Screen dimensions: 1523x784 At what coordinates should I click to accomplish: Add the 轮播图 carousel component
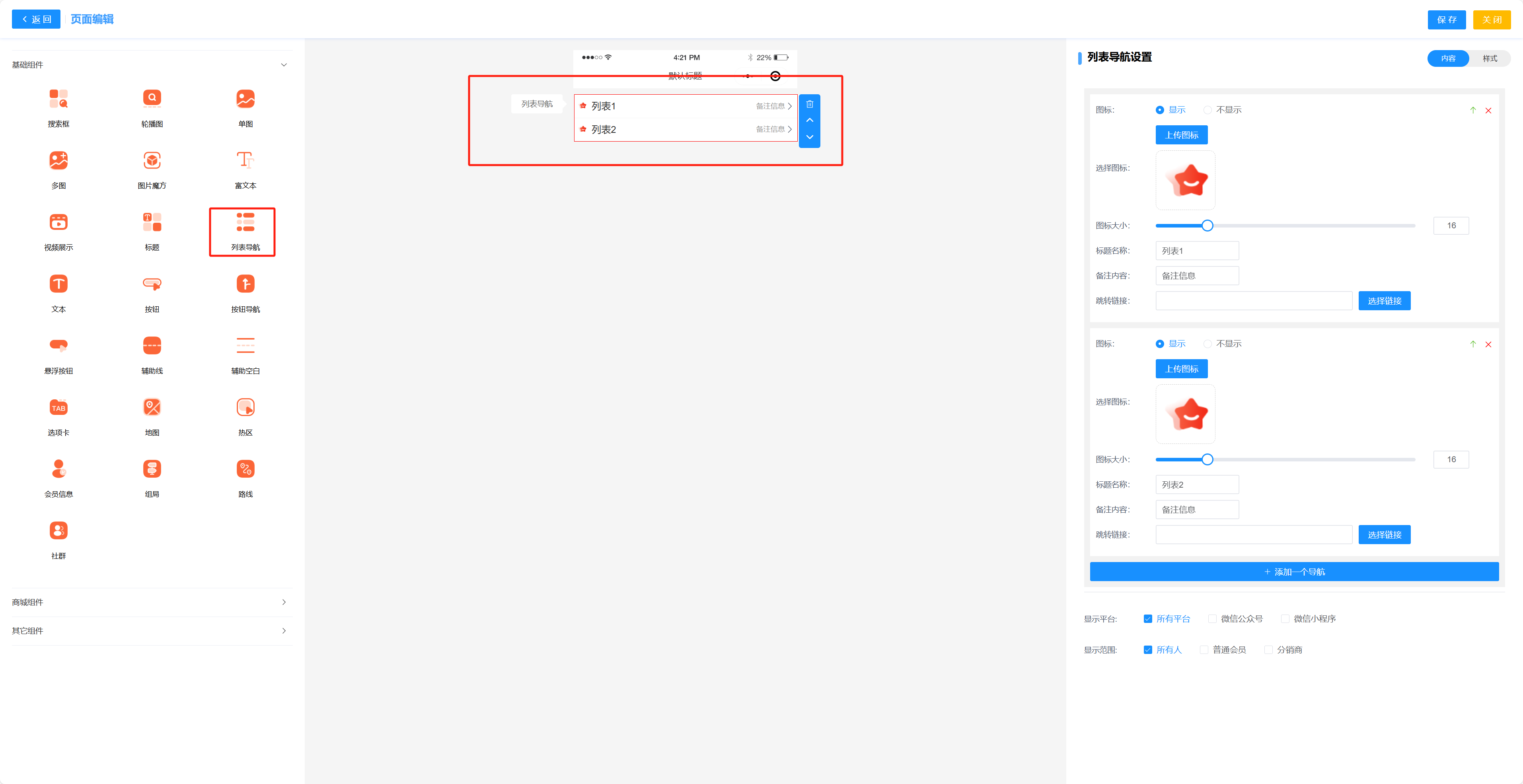[152, 99]
